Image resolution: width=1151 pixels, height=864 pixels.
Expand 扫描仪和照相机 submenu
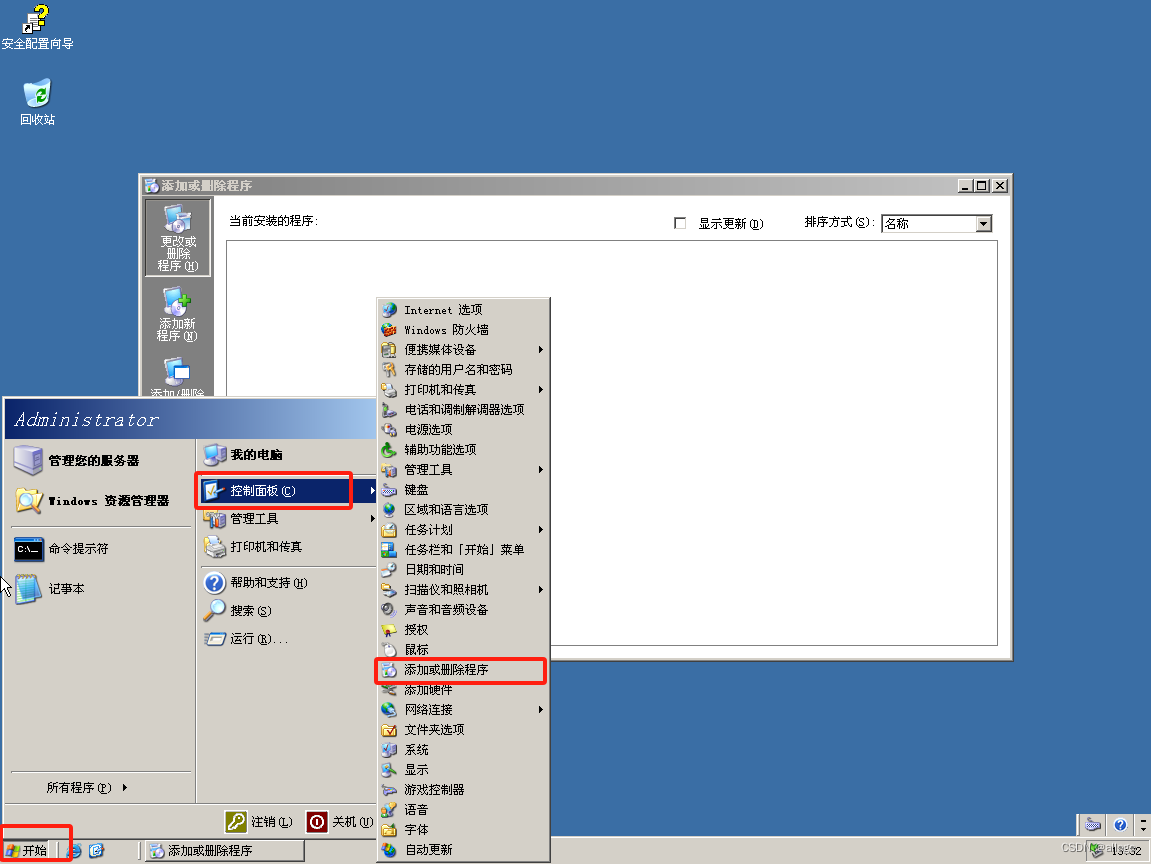point(463,589)
